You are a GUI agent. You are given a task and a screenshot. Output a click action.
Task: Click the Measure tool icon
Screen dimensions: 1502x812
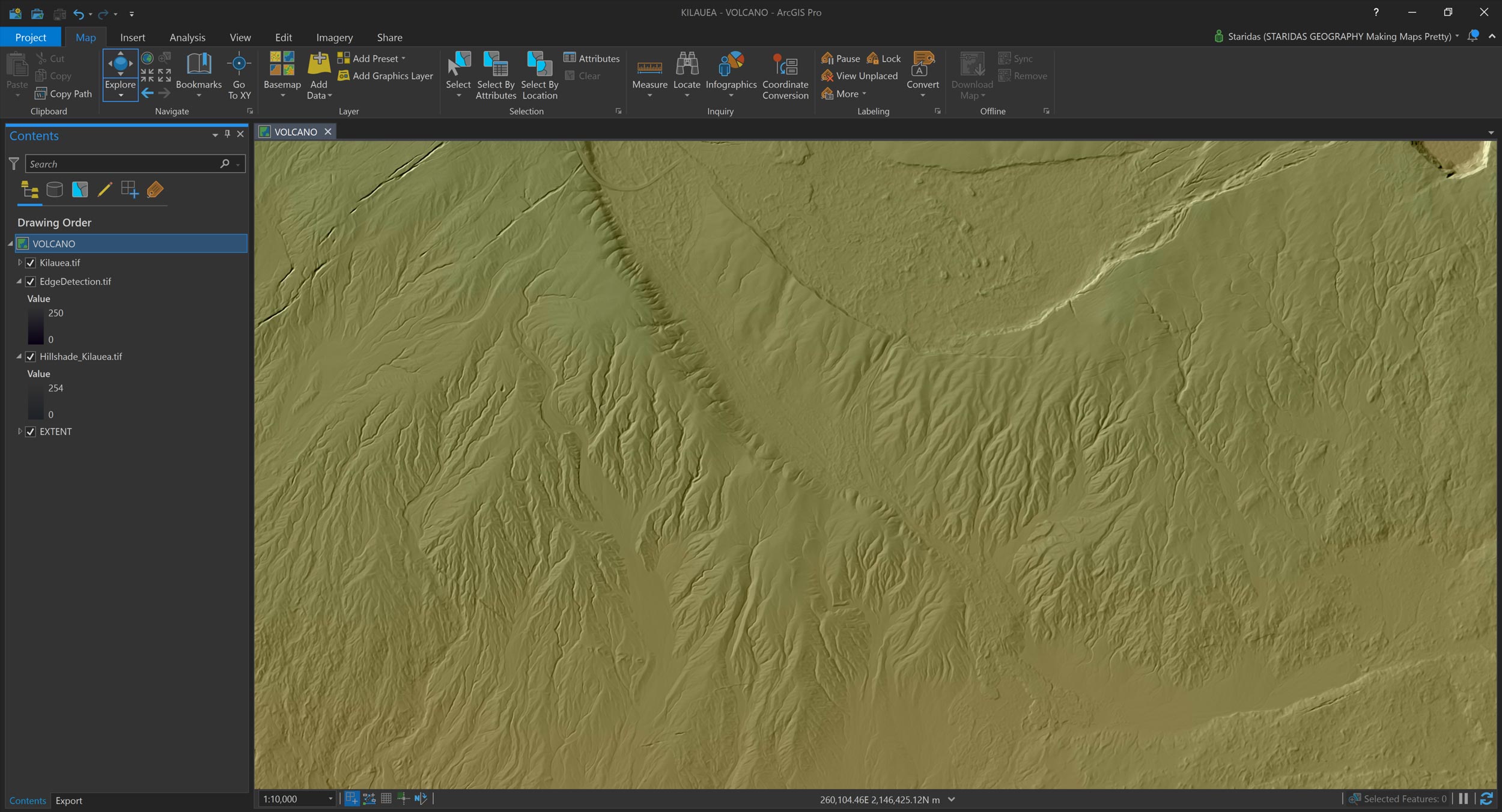(649, 67)
